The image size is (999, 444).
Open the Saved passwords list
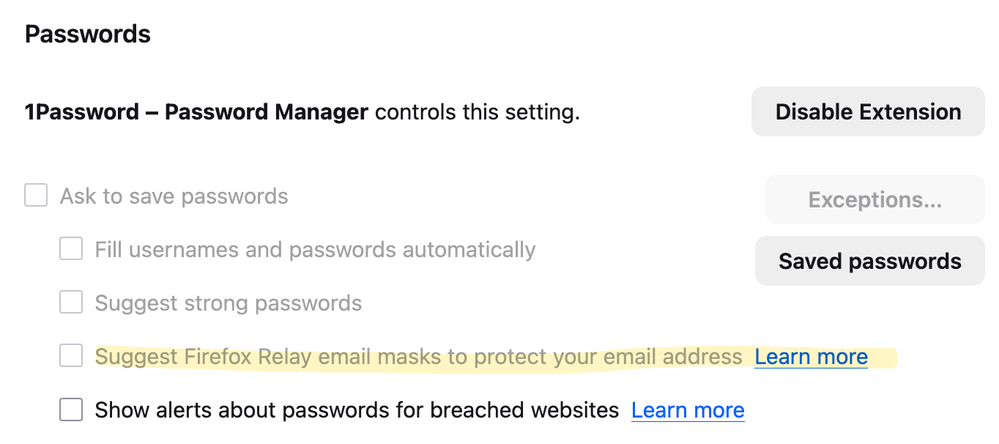click(x=869, y=261)
